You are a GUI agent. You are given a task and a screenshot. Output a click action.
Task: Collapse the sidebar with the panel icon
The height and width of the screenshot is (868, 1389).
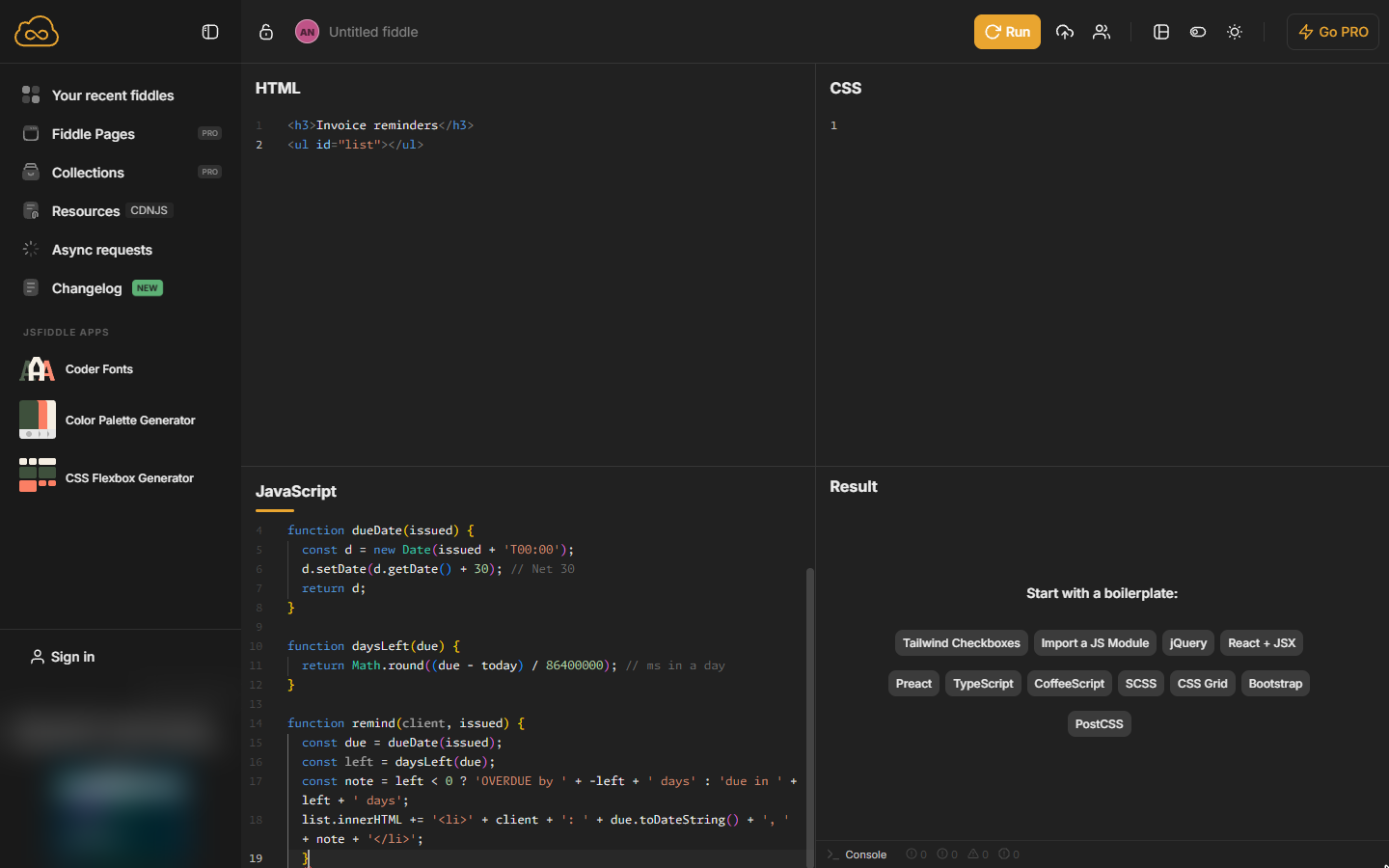tap(210, 32)
